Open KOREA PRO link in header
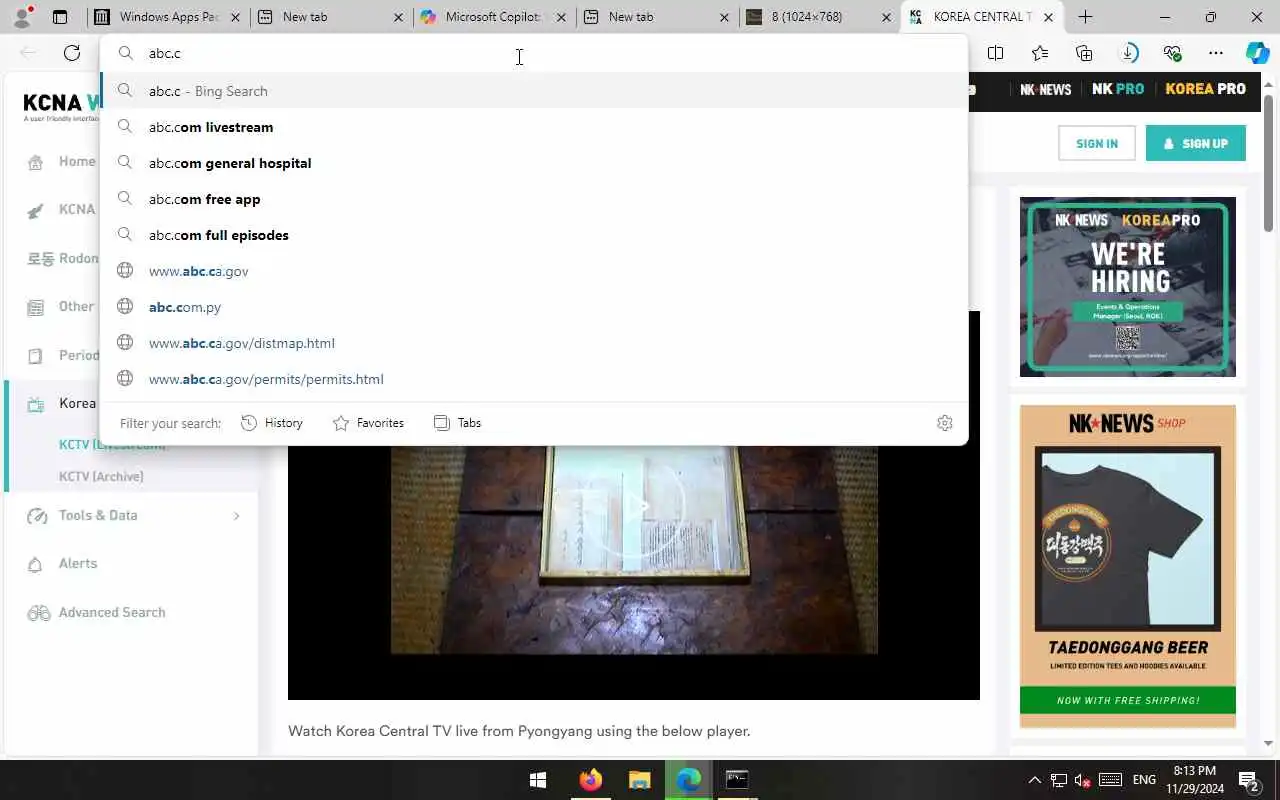Screen dimensions: 1280x800 click(1205, 89)
